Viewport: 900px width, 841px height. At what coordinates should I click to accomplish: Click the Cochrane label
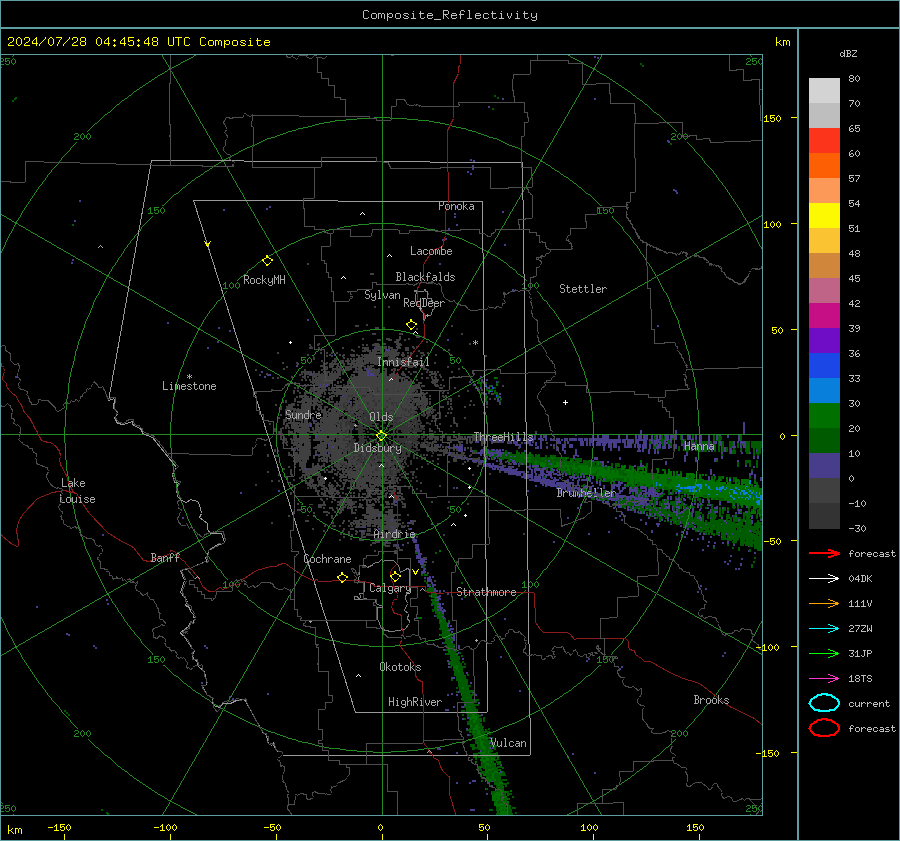pos(327,559)
